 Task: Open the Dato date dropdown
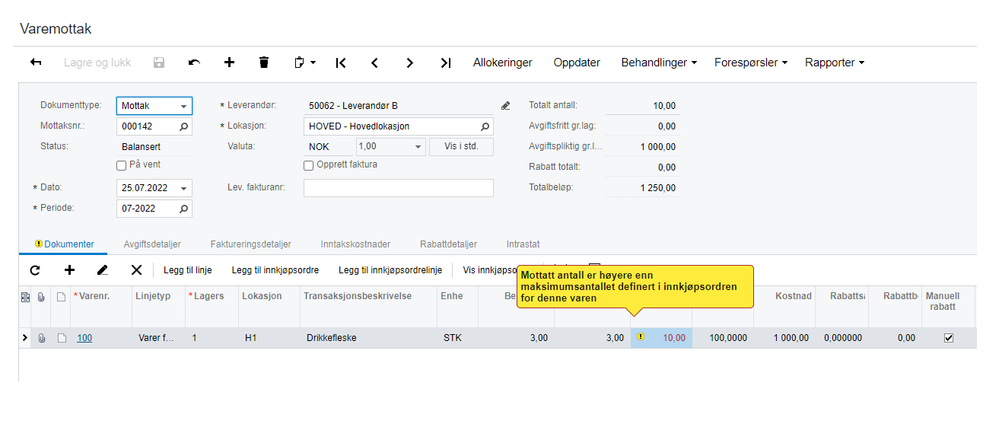[184, 189]
